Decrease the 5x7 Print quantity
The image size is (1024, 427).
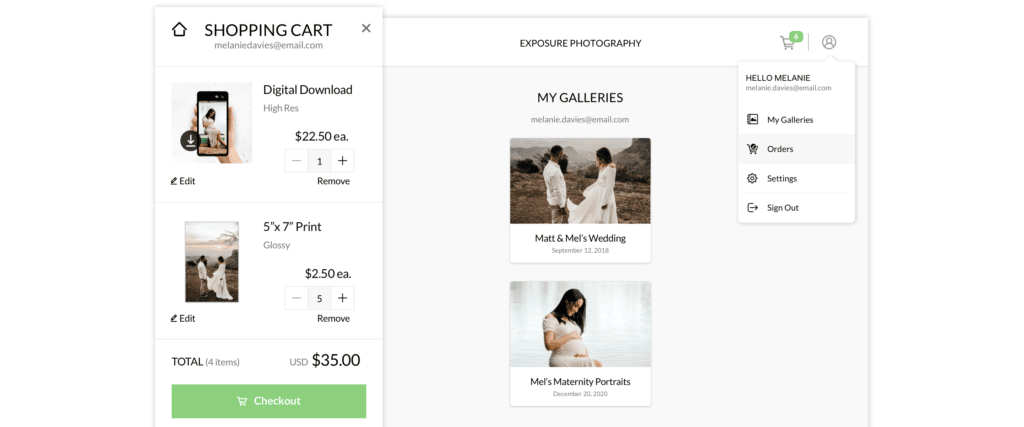tap(296, 298)
